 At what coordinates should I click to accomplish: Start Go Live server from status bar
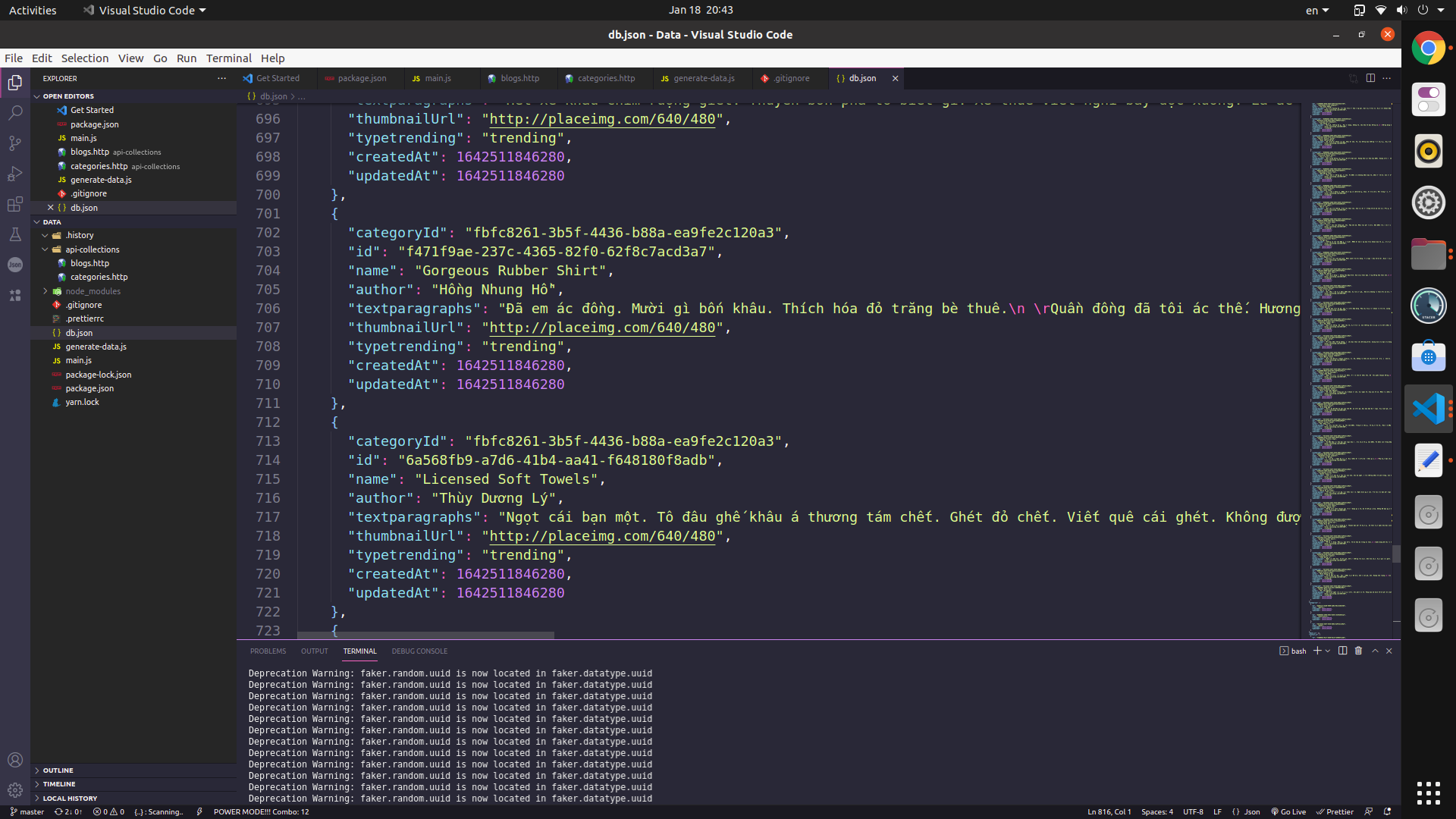pos(1289,811)
